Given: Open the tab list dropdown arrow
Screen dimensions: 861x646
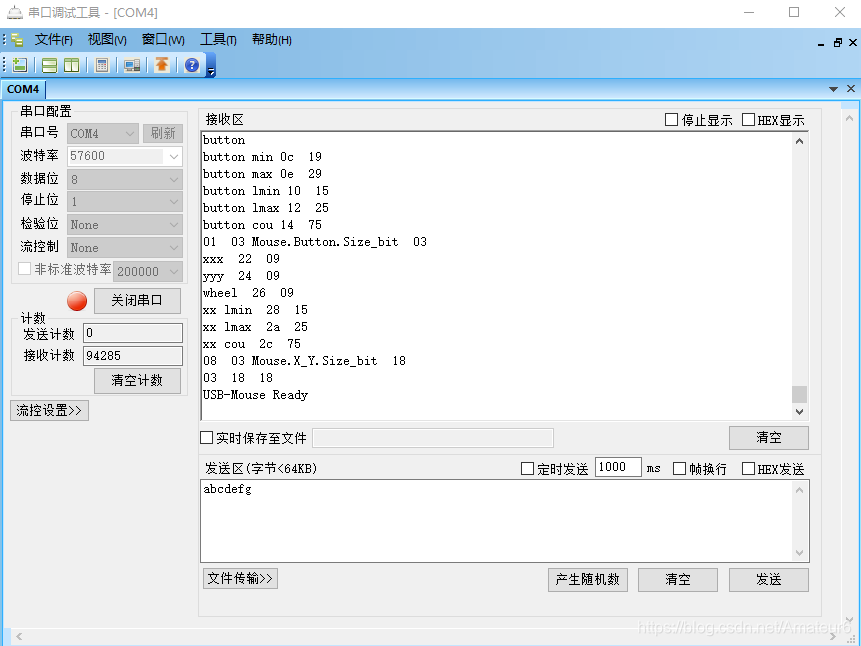Looking at the screenshot, I should click(834, 89).
